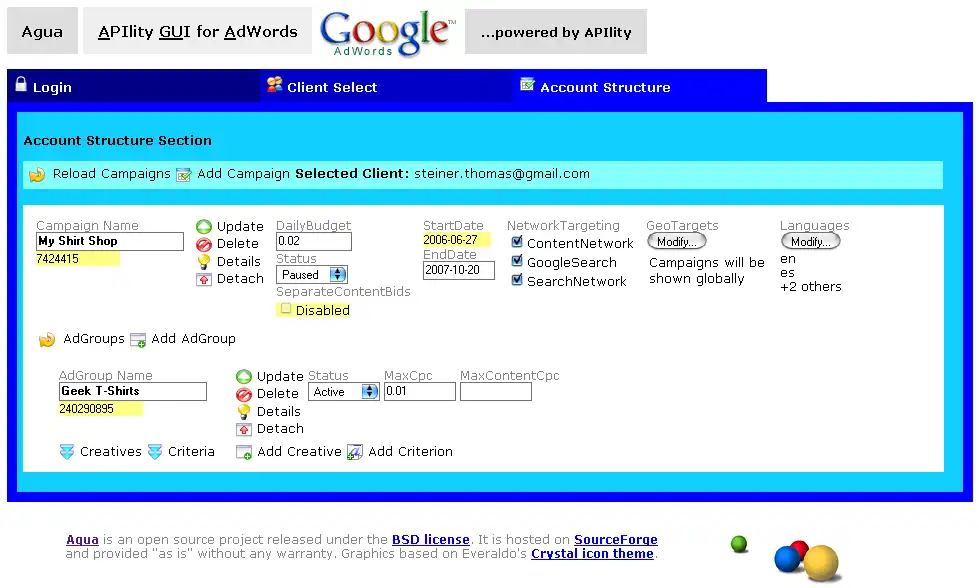
Task: Open the campaign Status dropdown showing Paused
Action: [x=312, y=275]
